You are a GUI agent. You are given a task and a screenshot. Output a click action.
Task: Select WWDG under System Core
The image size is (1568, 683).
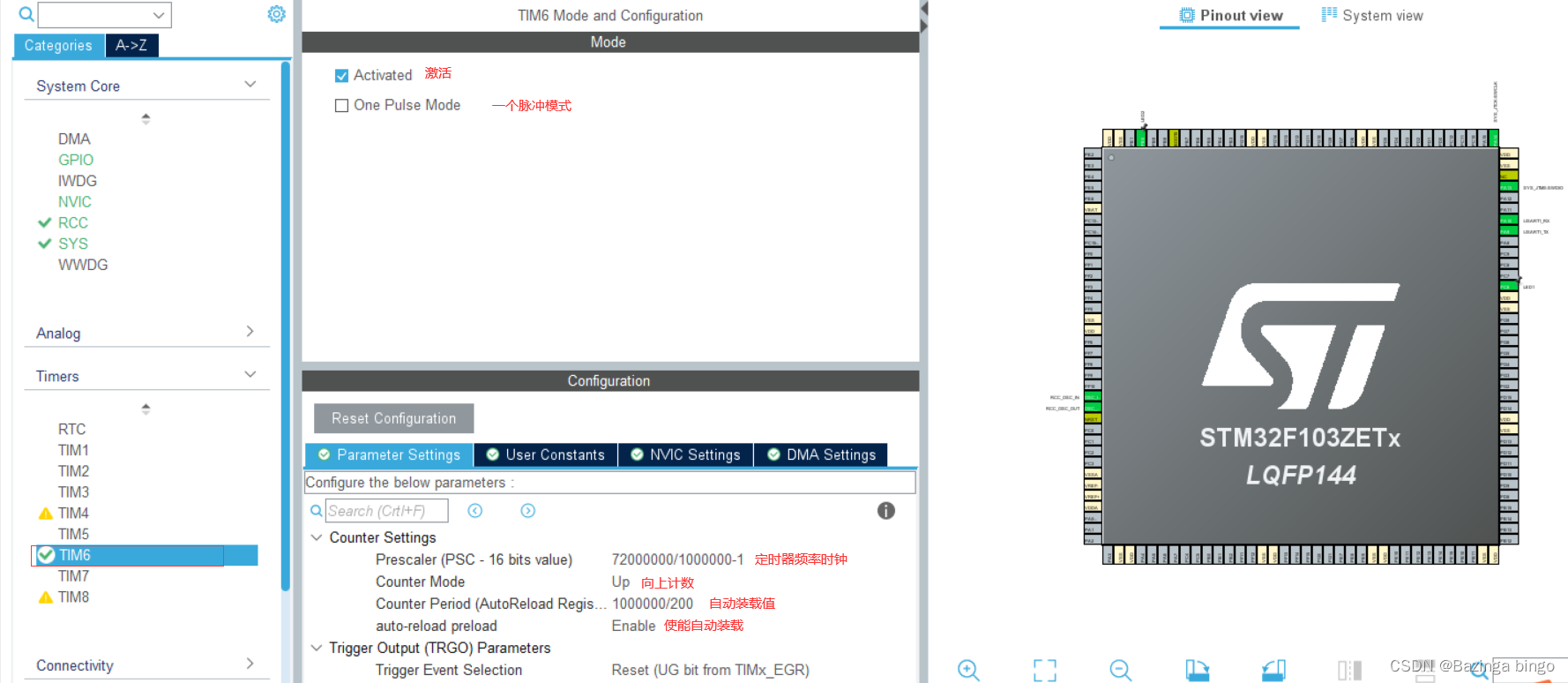point(83,265)
